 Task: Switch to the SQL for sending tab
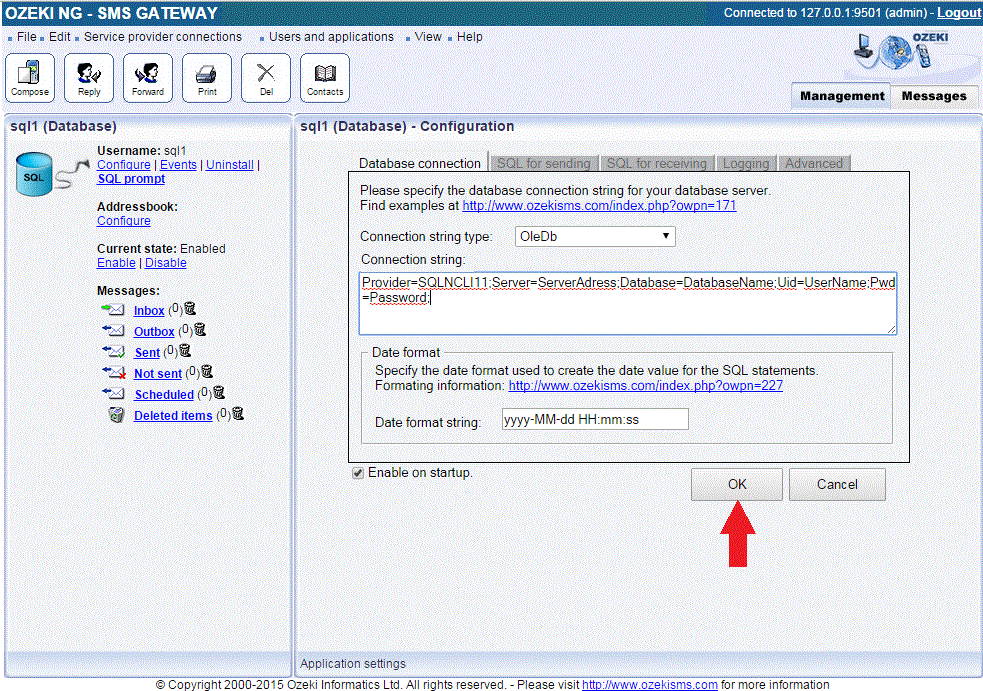click(x=544, y=163)
